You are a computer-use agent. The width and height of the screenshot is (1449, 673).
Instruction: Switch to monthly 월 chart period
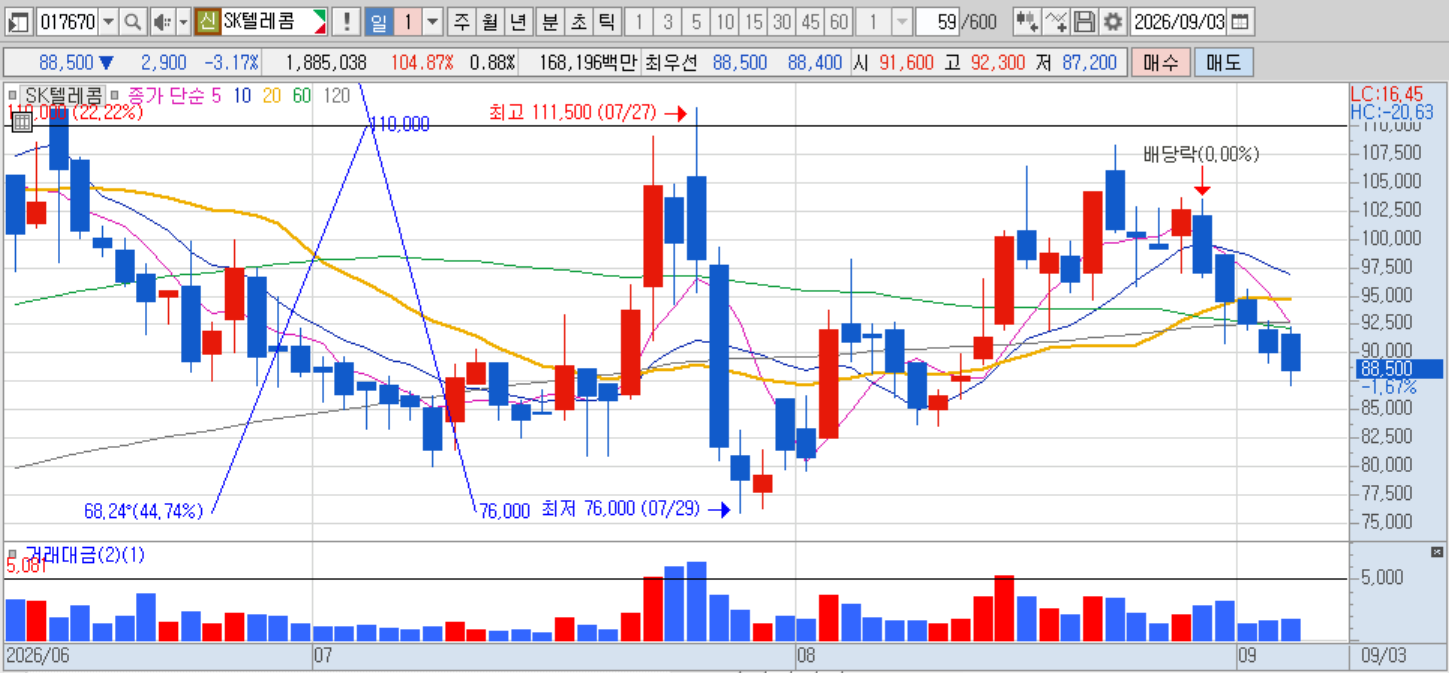pyautogui.click(x=490, y=21)
